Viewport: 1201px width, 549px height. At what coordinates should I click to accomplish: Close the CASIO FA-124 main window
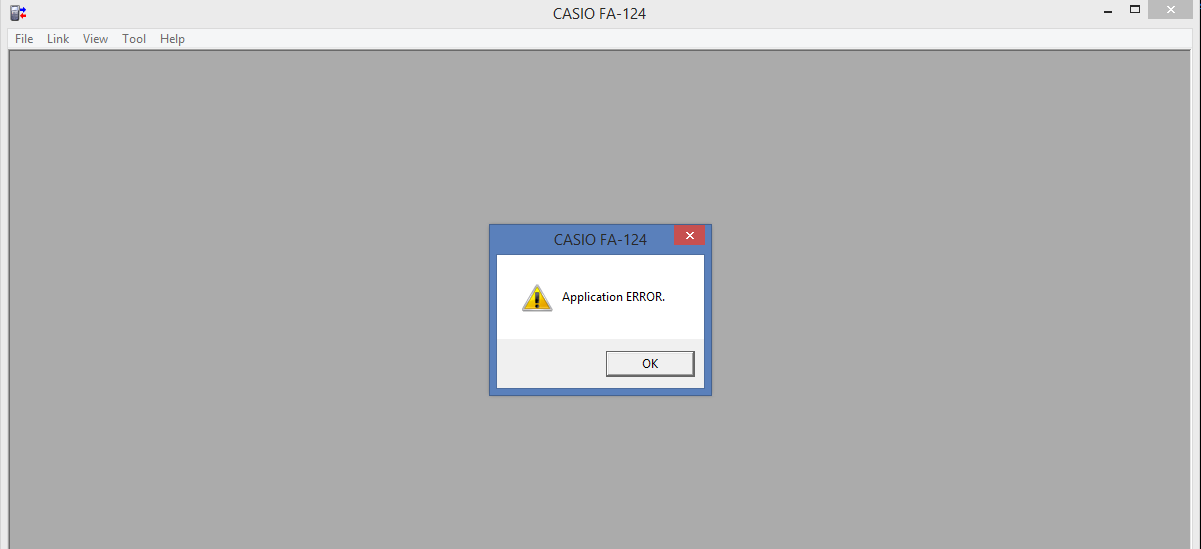pyautogui.click(x=1176, y=10)
